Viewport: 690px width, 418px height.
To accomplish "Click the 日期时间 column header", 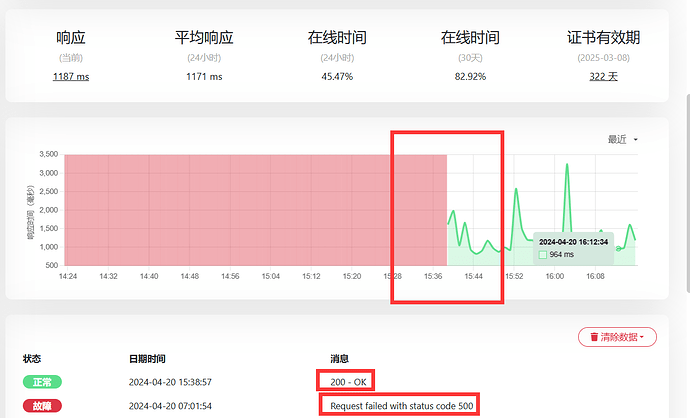I will point(147,359).
